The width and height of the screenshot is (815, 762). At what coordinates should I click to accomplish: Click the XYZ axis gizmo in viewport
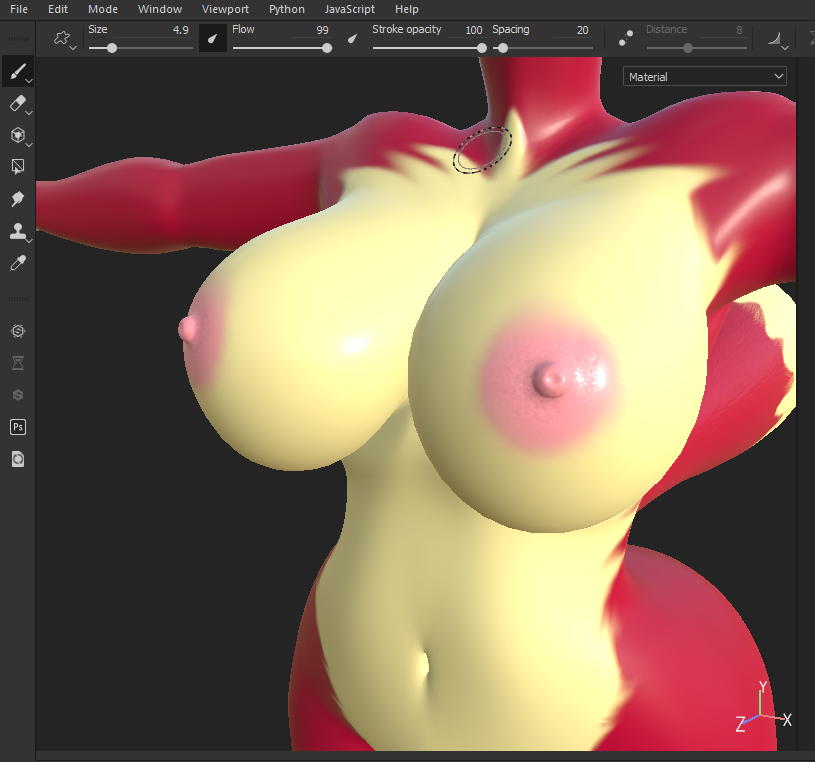(763, 708)
